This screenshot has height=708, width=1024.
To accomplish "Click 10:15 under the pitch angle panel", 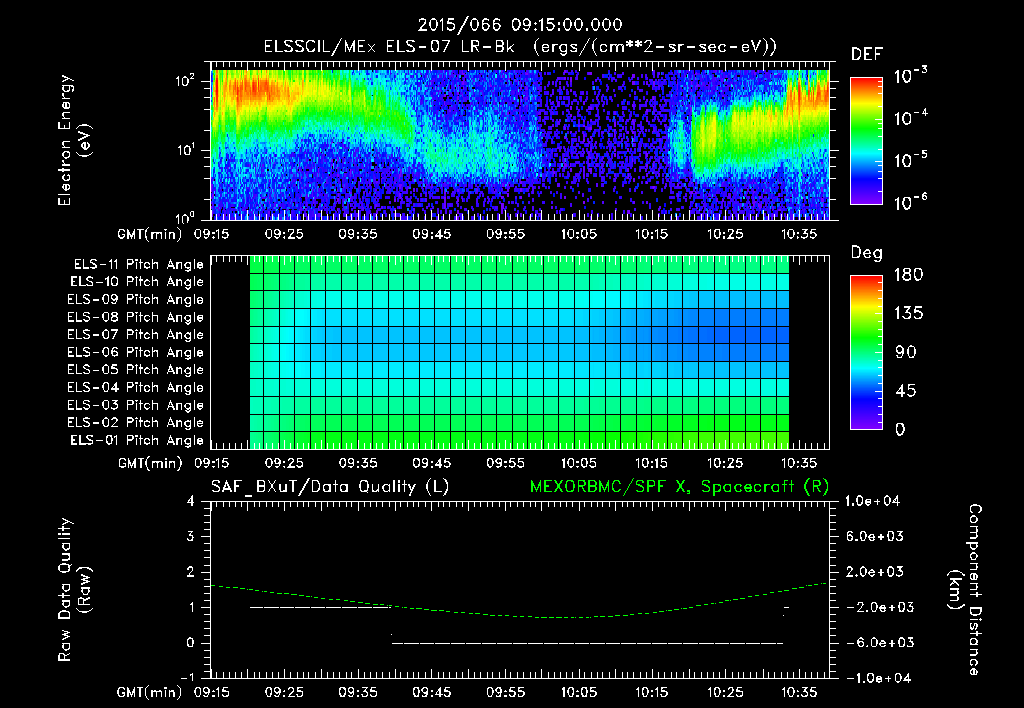I will click(652, 463).
